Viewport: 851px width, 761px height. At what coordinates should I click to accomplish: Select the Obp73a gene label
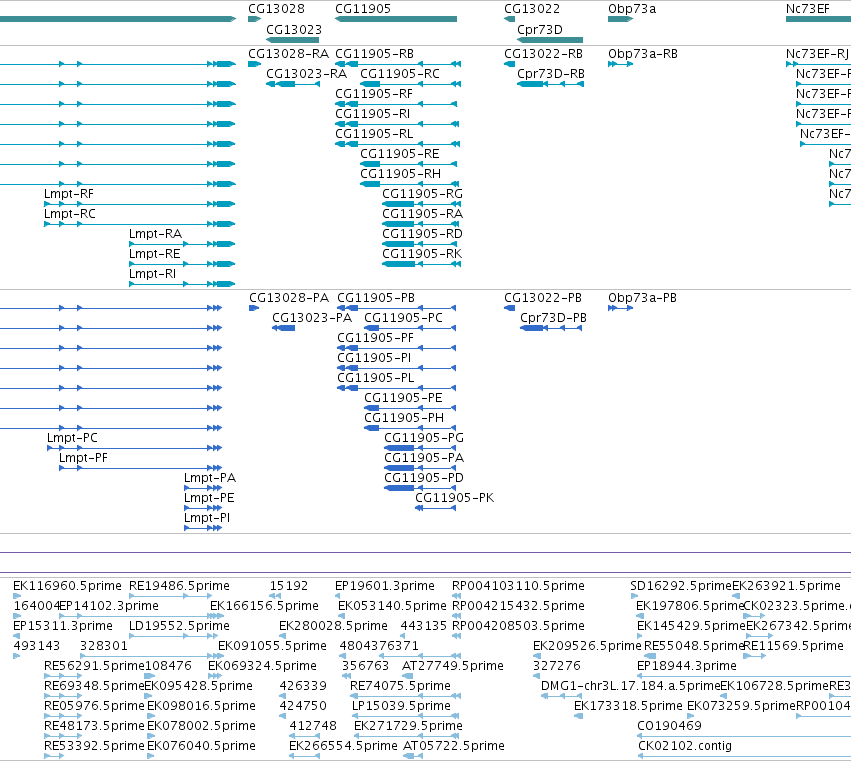632,9
